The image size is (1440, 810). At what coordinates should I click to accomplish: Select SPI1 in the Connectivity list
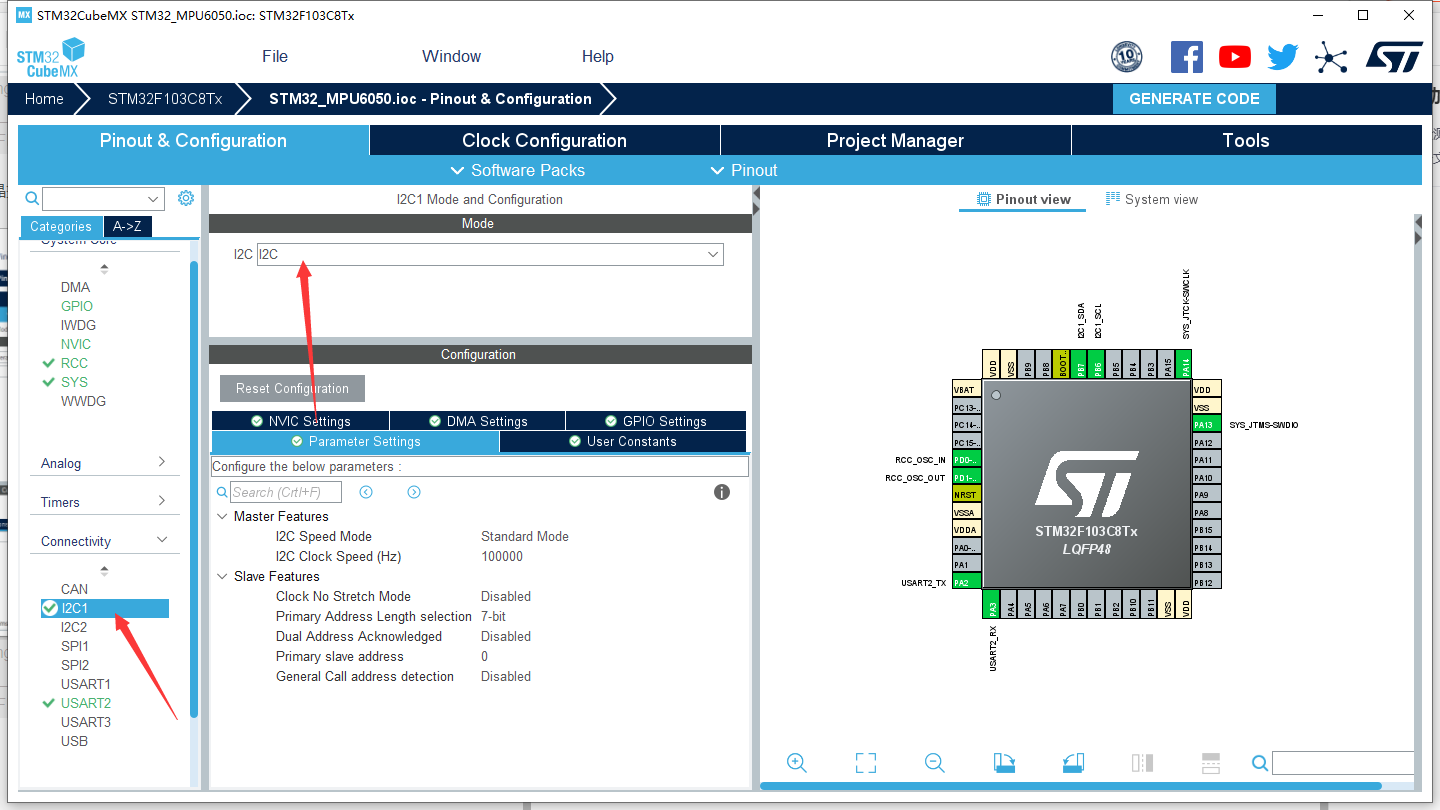pos(75,646)
